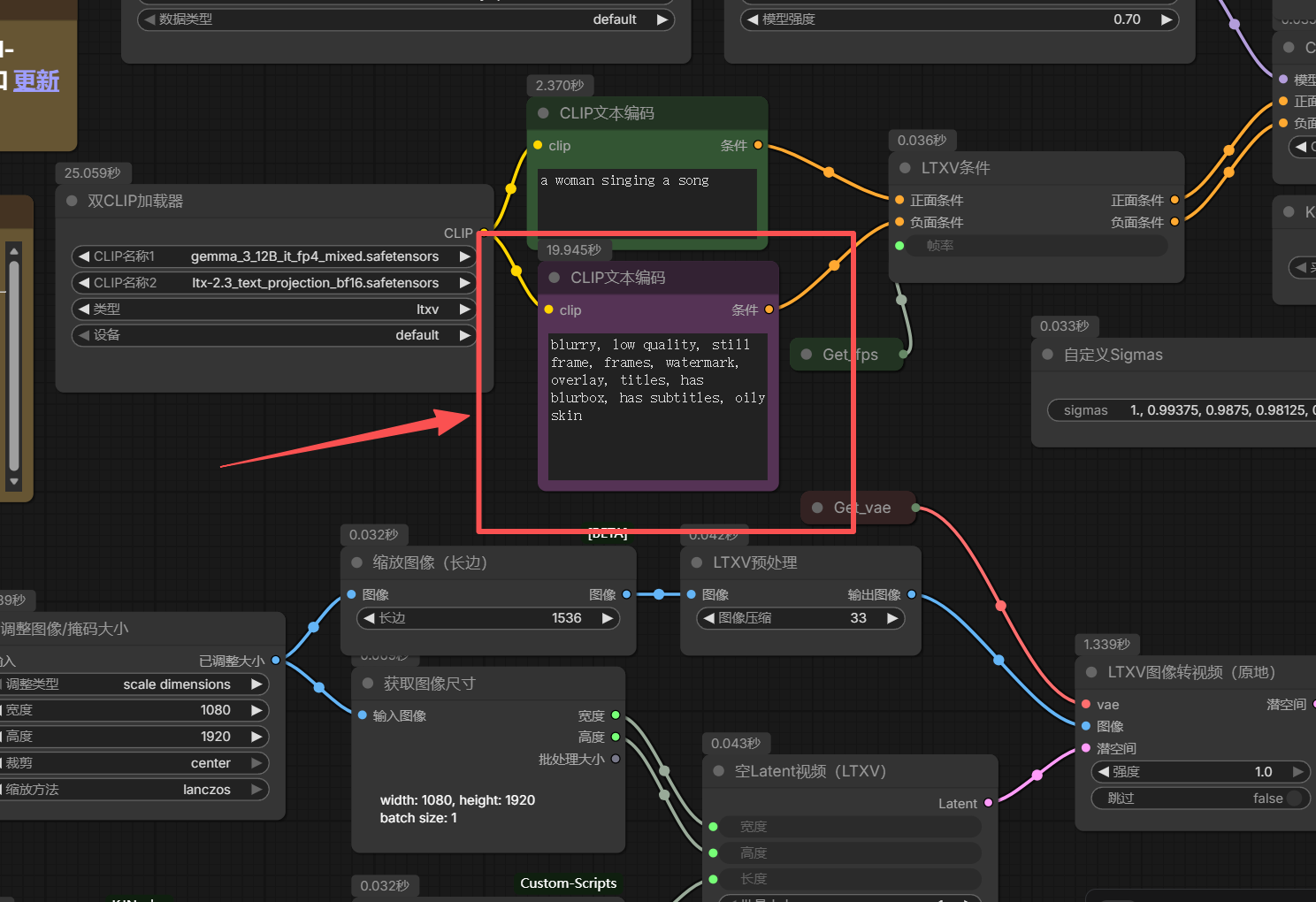Click the 模型强度 0.70 value field
The image size is (1316, 902).
(x=960, y=19)
